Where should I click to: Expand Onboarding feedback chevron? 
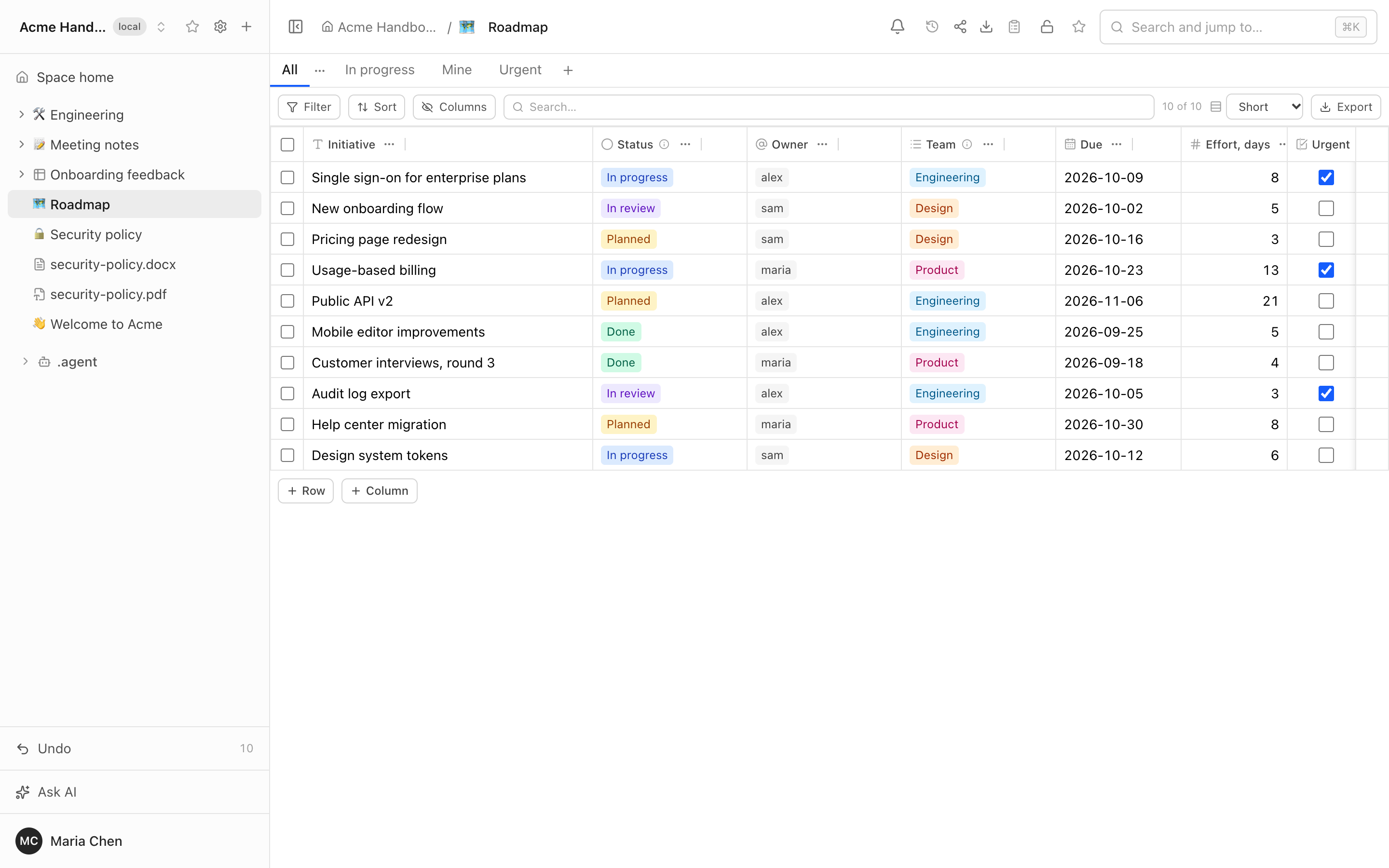21,174
